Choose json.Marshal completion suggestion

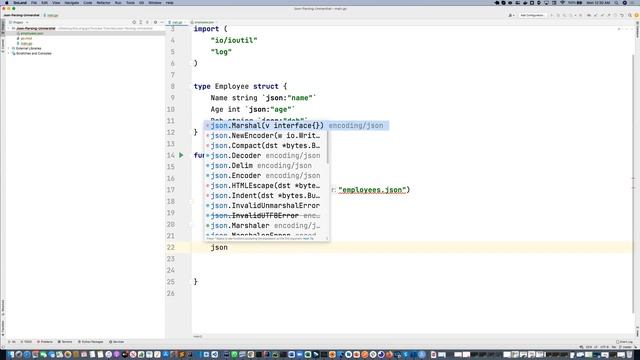pos(297,126)
